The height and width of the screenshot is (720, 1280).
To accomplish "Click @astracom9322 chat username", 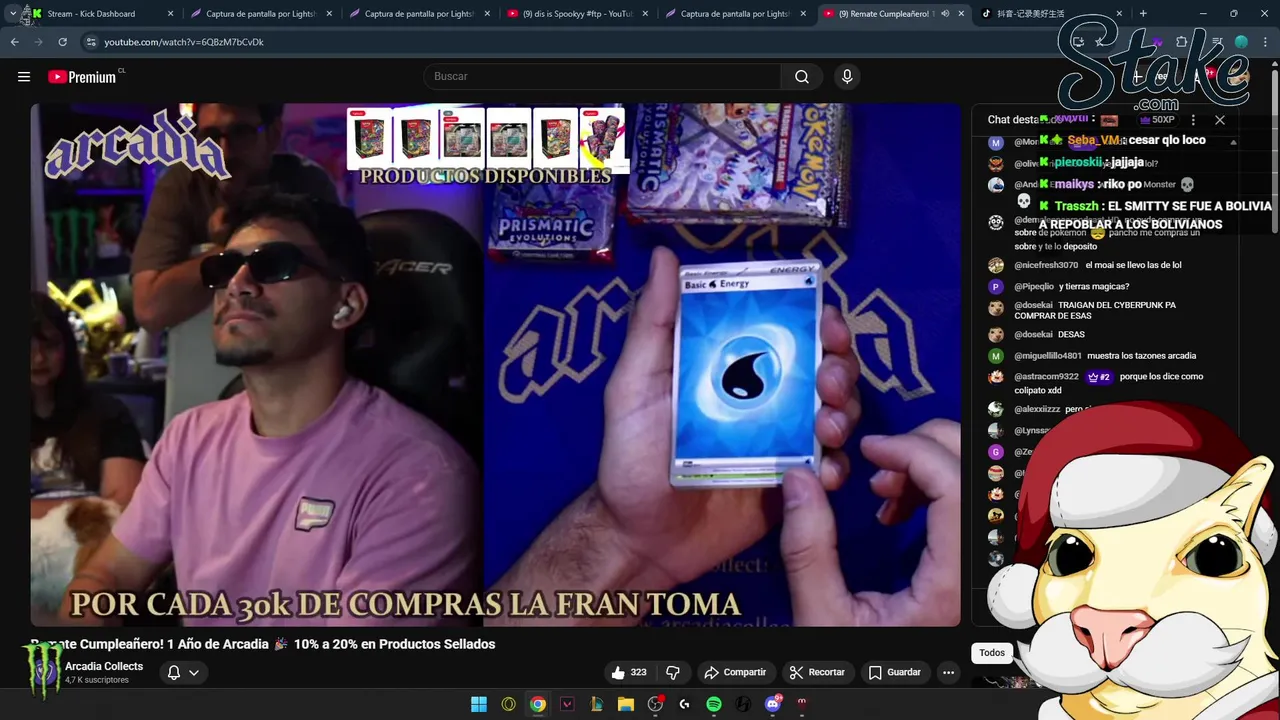I will (1046, 377).
